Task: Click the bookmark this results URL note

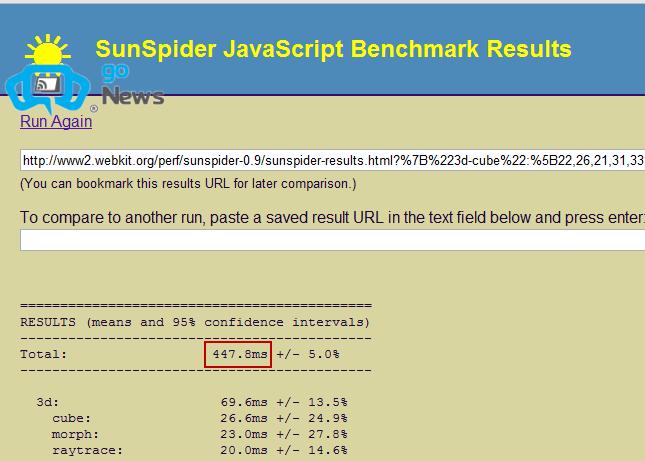Action: pos(188,183)
